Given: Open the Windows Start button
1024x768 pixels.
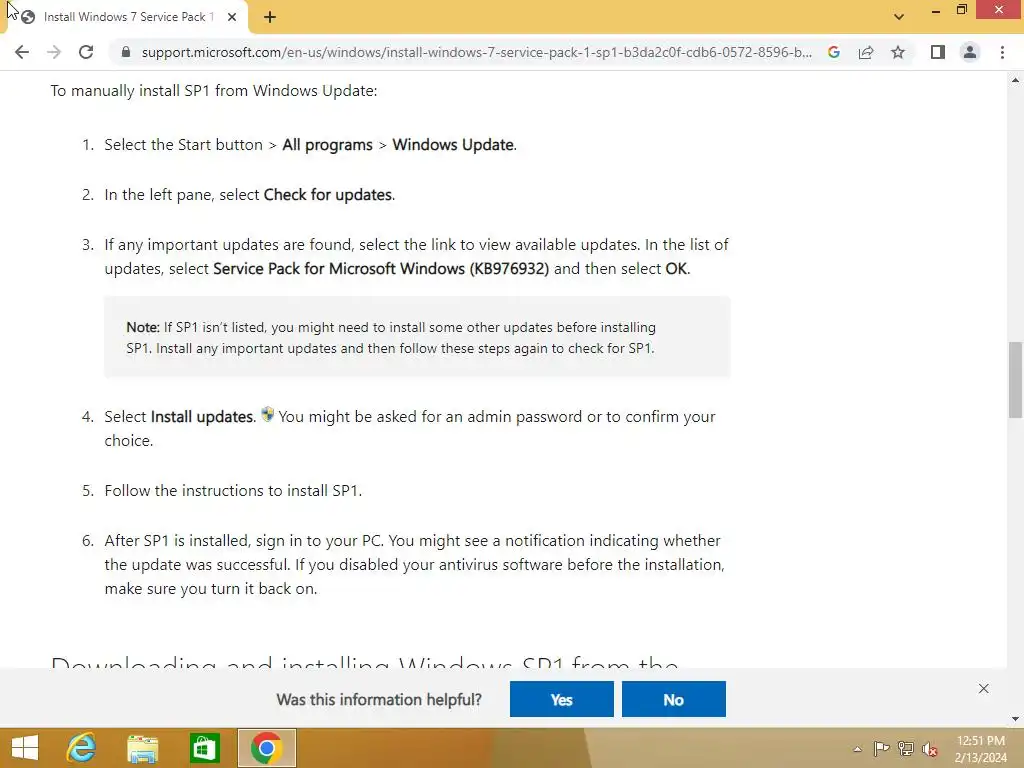Looking at the screenshot, I should click(25, 748).
